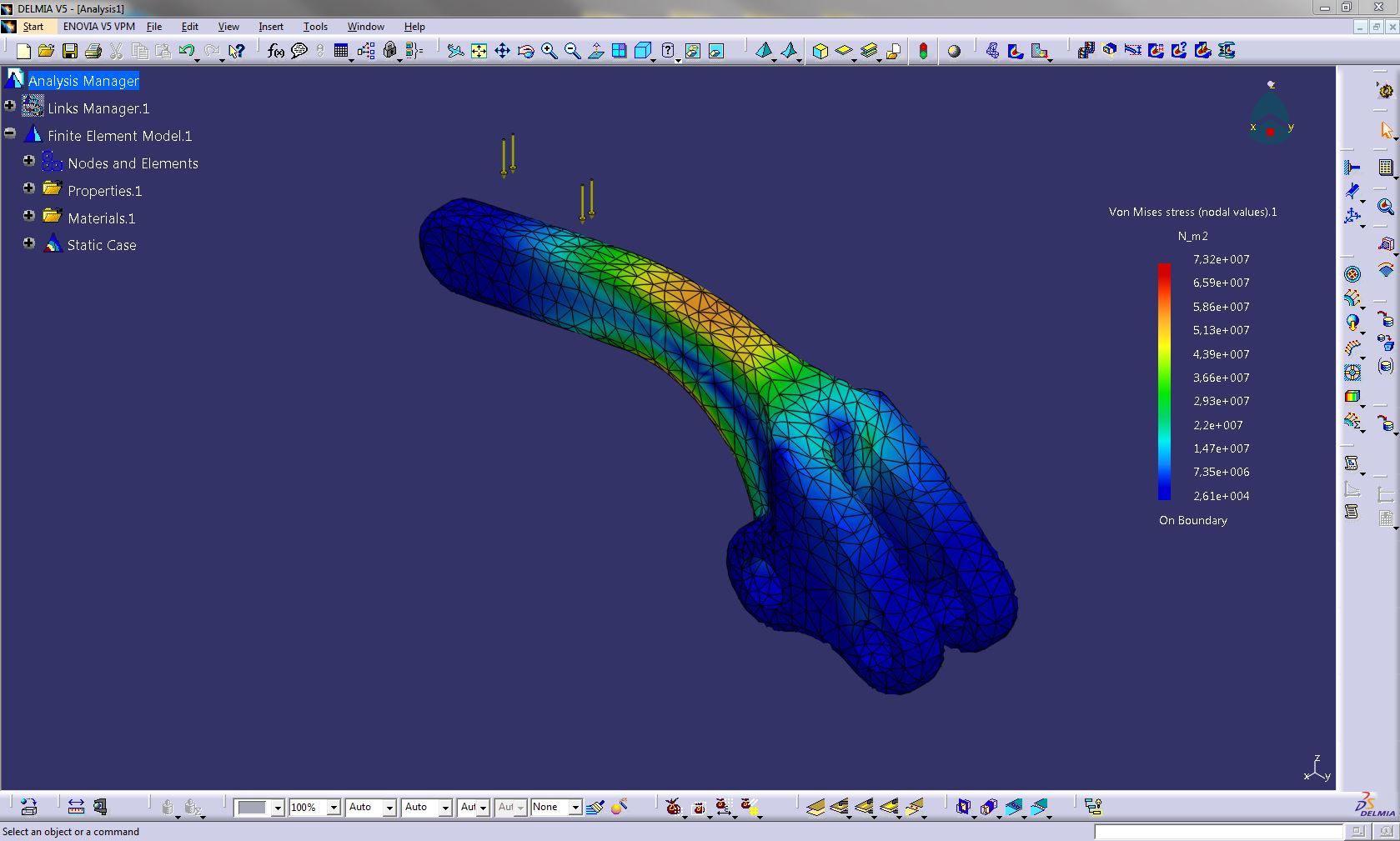Image resolution: width=1400 pixels, height=841 pixels.
Task: Open the Design Table icon
Action: tap(341, 52)
